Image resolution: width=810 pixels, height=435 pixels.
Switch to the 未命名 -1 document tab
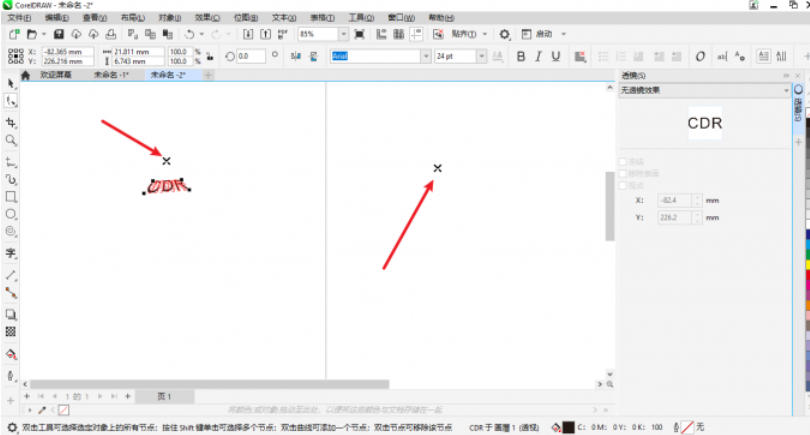(x=111, y=75)
